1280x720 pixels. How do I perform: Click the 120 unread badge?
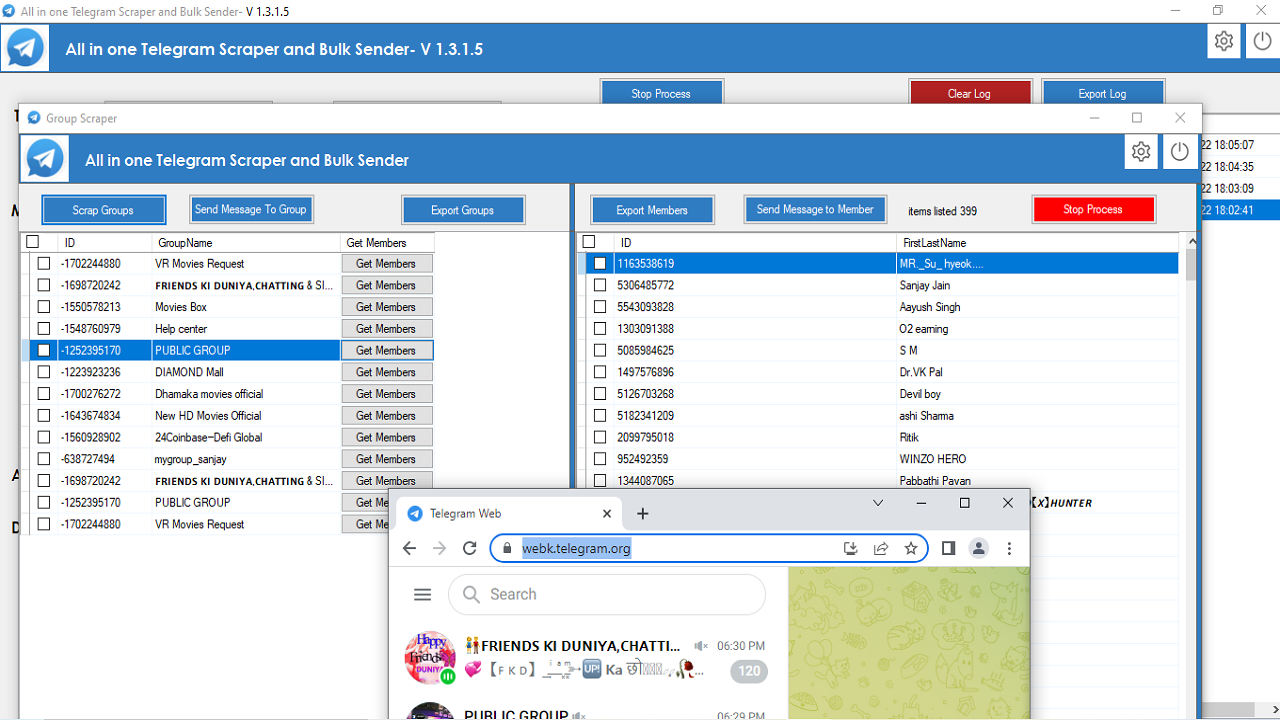click(x=749, y=671)
